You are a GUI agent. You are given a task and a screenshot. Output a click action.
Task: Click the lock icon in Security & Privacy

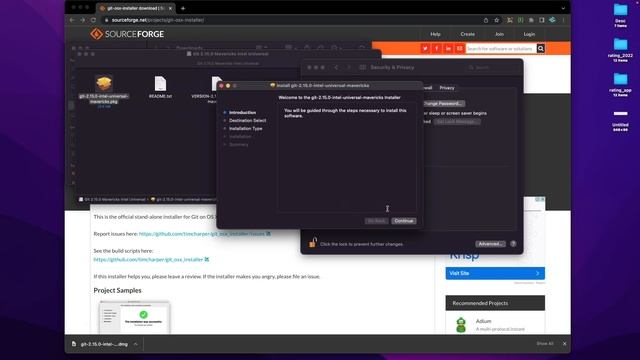click(x=313, y=243)
